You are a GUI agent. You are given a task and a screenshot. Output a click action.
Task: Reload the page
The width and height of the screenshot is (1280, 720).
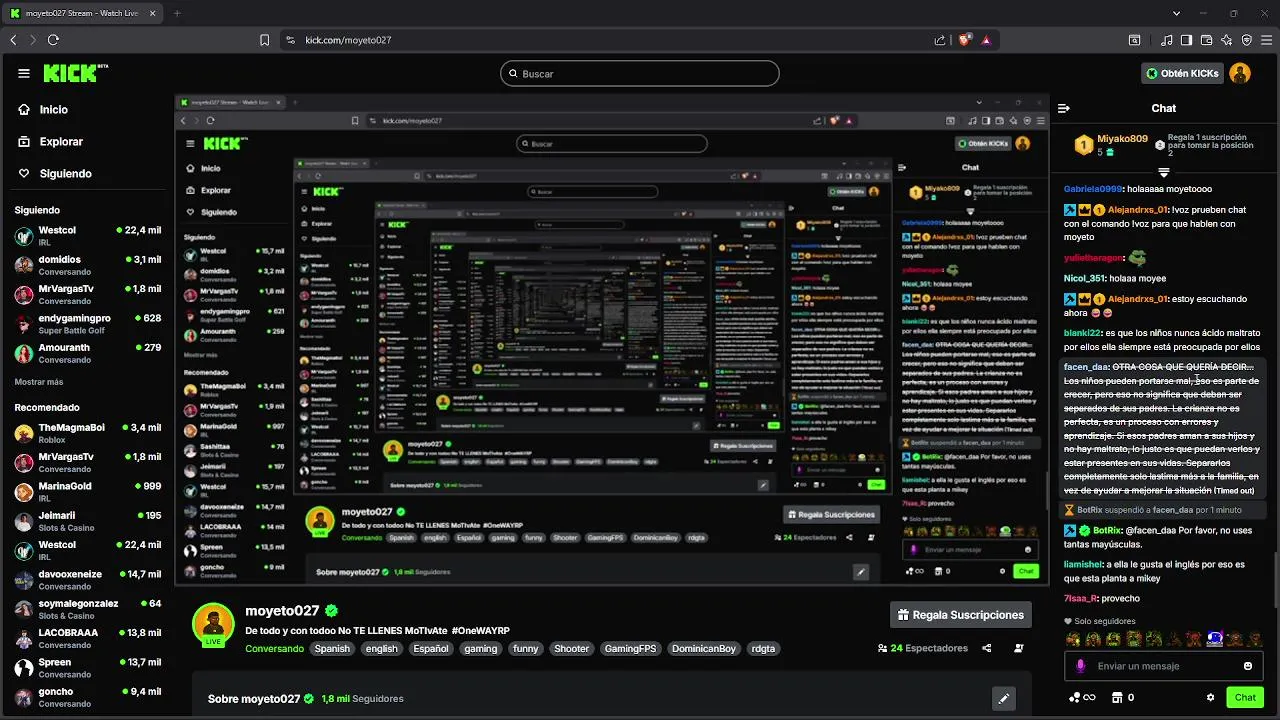(x=53, y=40)
